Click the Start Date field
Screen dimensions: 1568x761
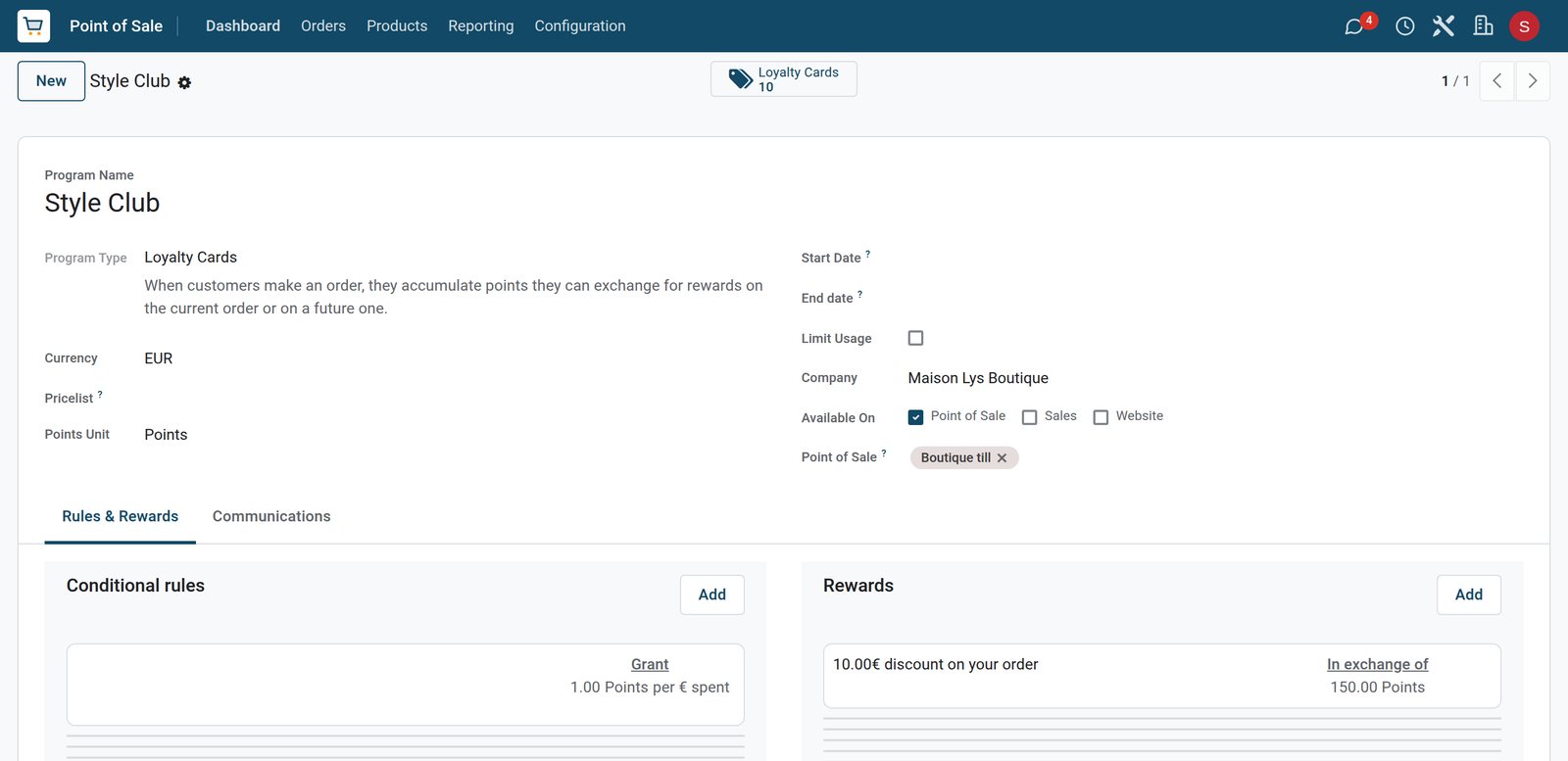[x=1215, y=258]
